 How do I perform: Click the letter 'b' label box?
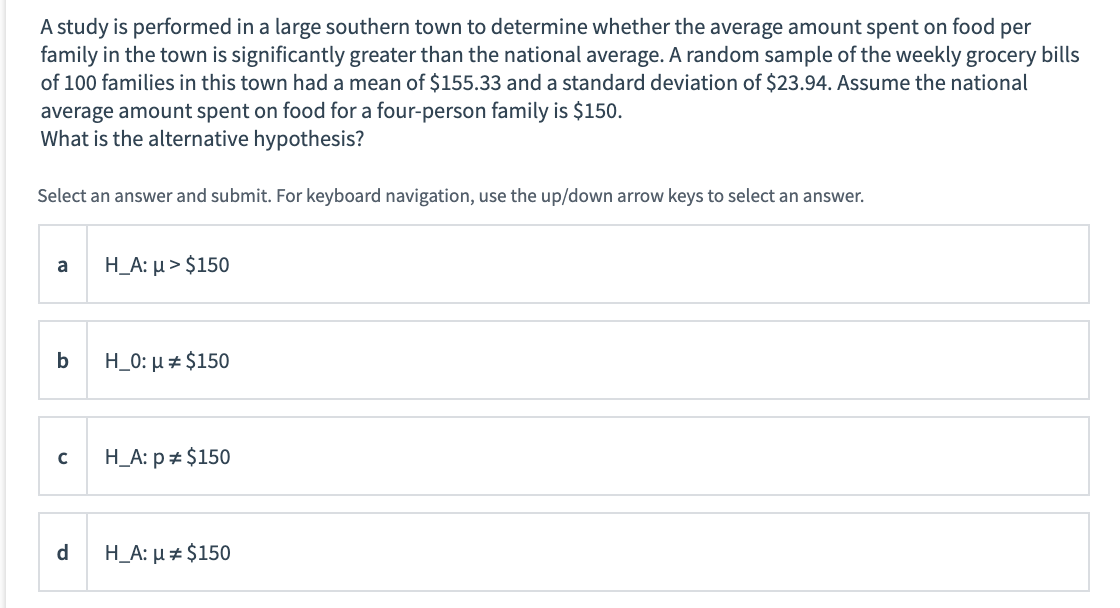pos(63,360)
